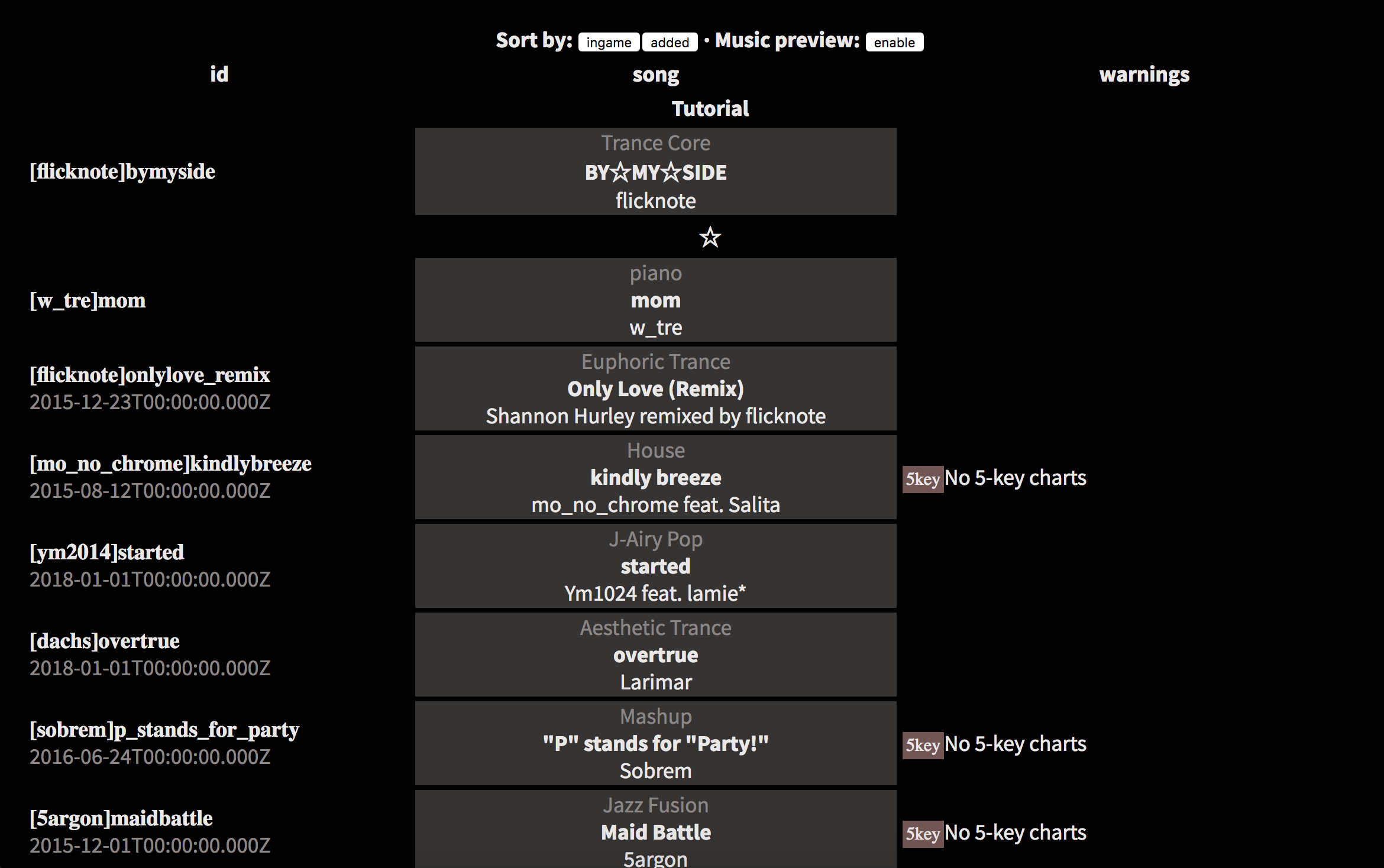The height and width of the screenshot is (868, 1384).
Task: Click the 5key badge beside P stands for Party
Action: click(x=922, y=744)
